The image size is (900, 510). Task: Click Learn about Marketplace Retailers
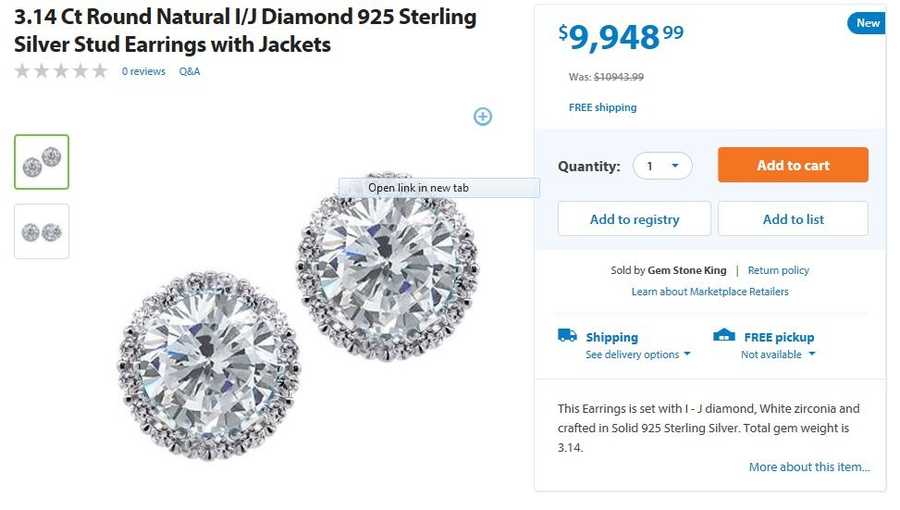(x=710, y=292)
